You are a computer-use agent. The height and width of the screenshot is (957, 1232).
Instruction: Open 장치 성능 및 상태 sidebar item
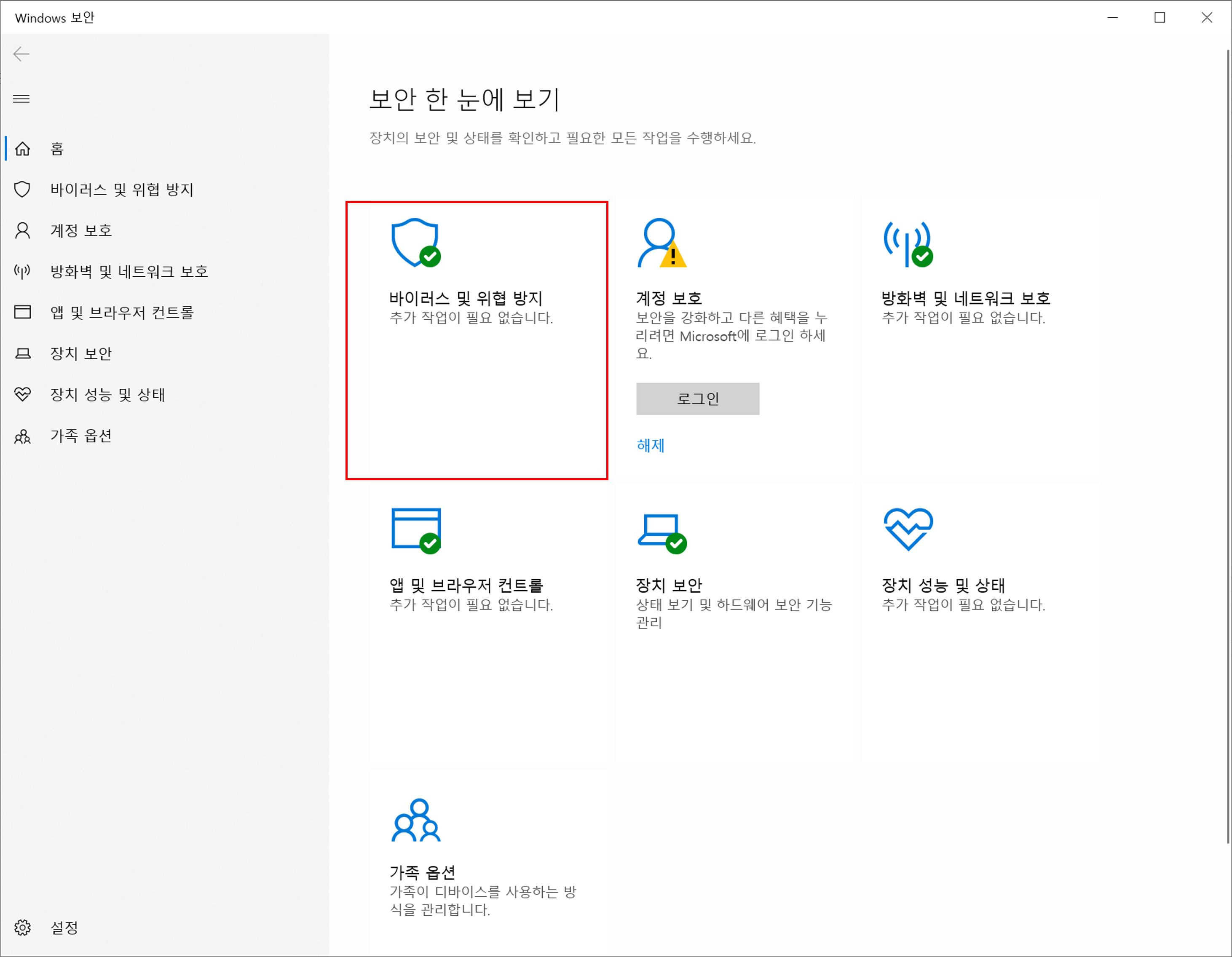[164, 395]
